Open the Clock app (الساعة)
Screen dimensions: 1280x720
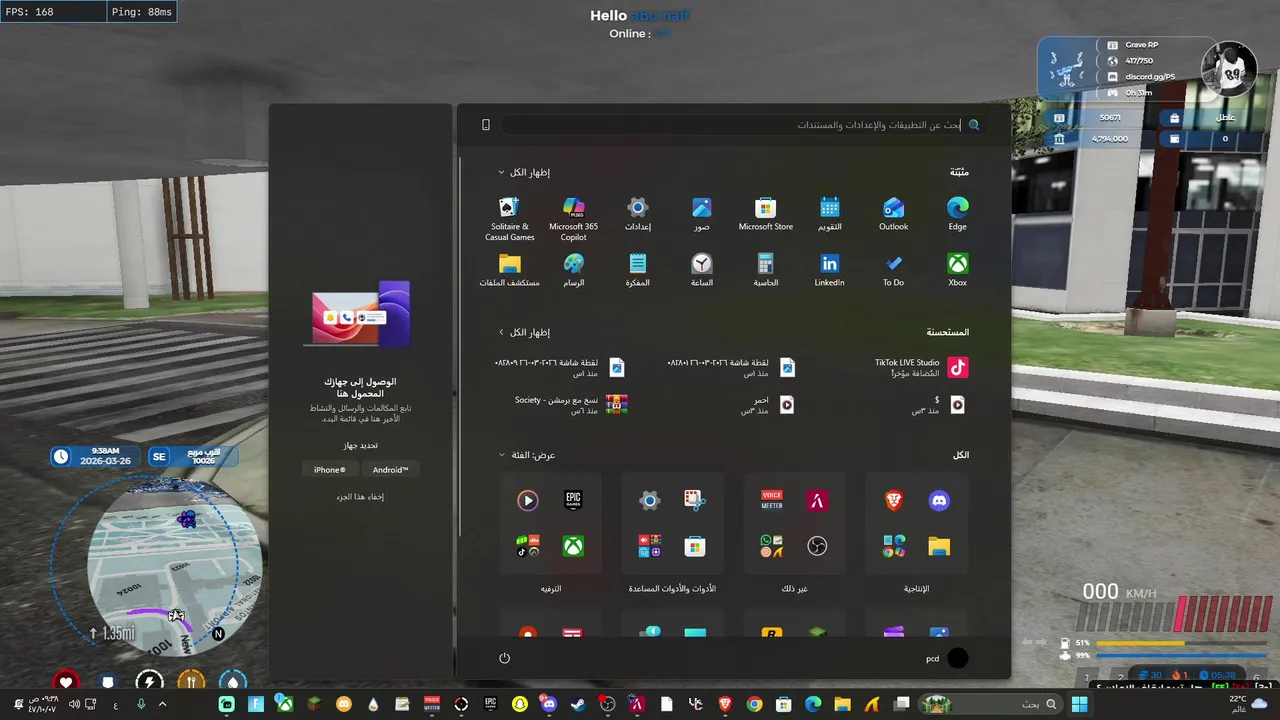coord(701,269)
